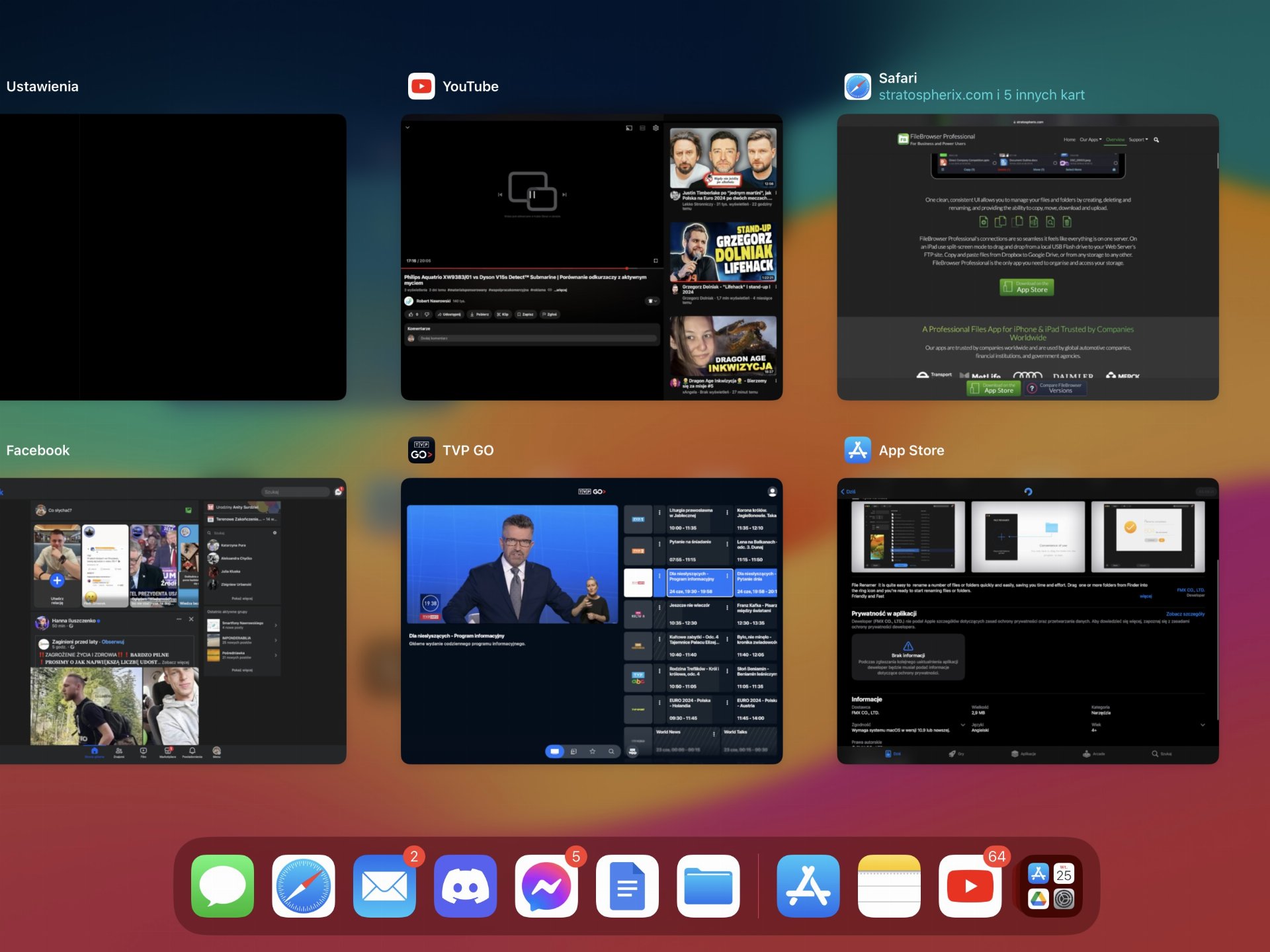Switch to Szukaj tab in App Store card
This screenshot has height=952, width=1270.
pyautogui.click(x=1162, y=754)
